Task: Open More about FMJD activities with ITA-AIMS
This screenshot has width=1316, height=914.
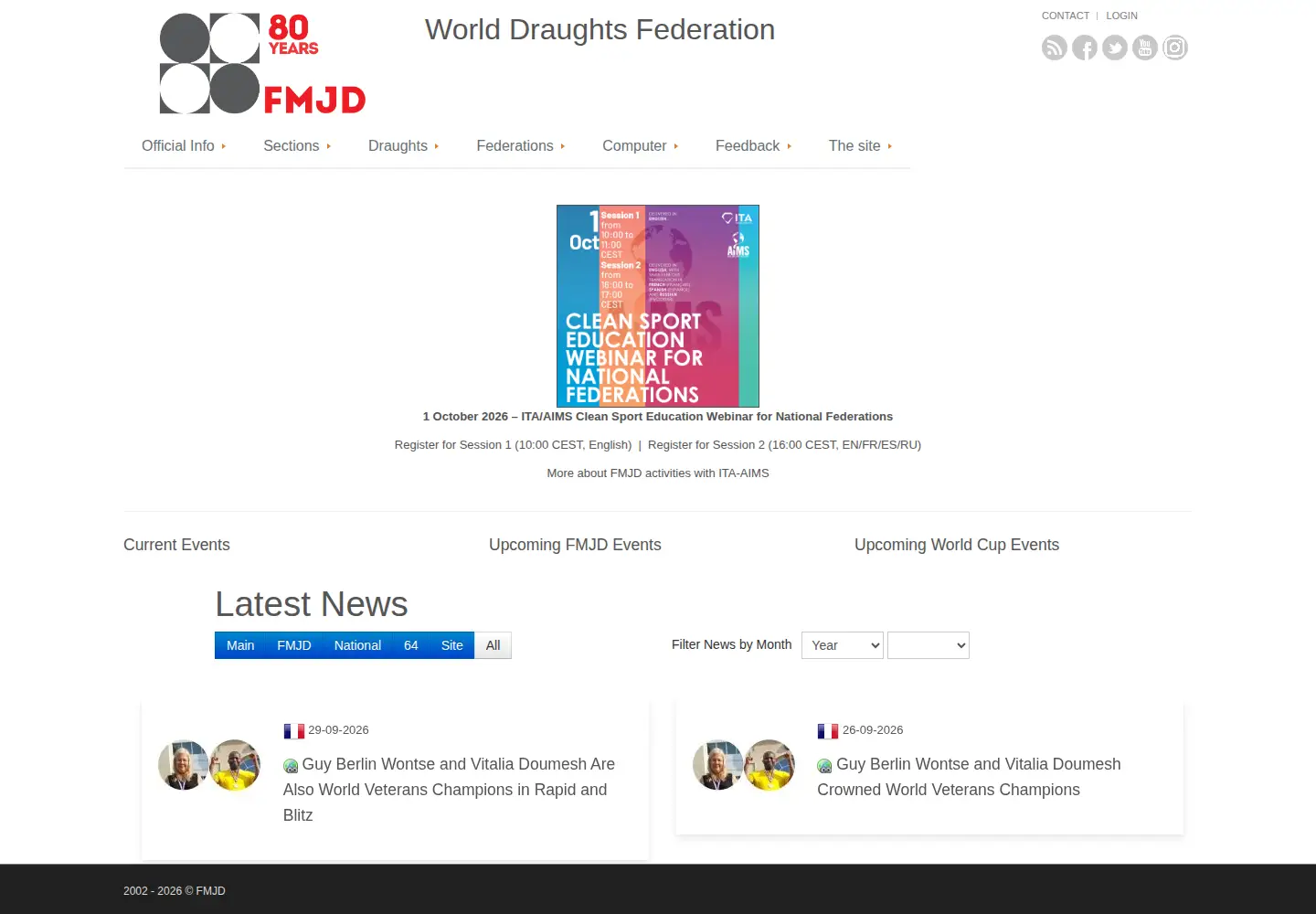Action: point(658,473)
